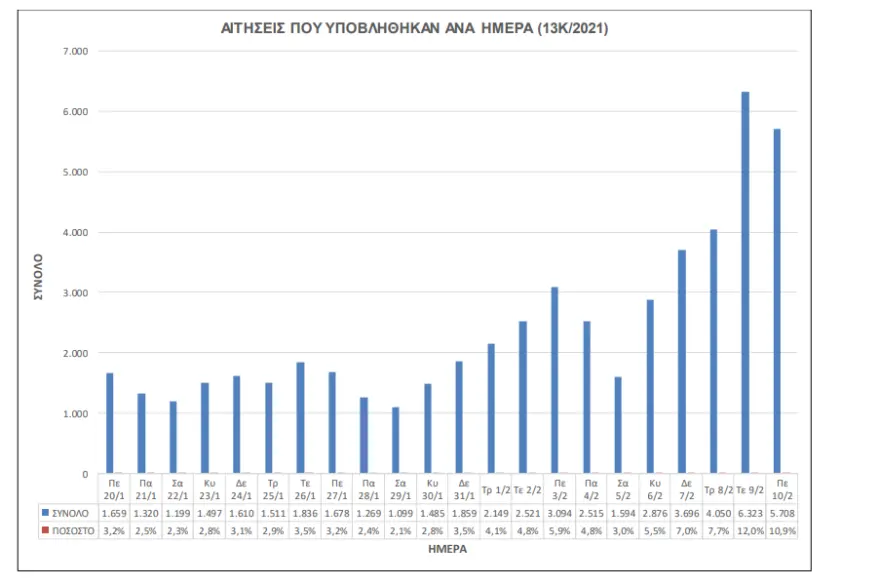
Task: Click the bar for Πε 3/2
Action: click(554, 380)
